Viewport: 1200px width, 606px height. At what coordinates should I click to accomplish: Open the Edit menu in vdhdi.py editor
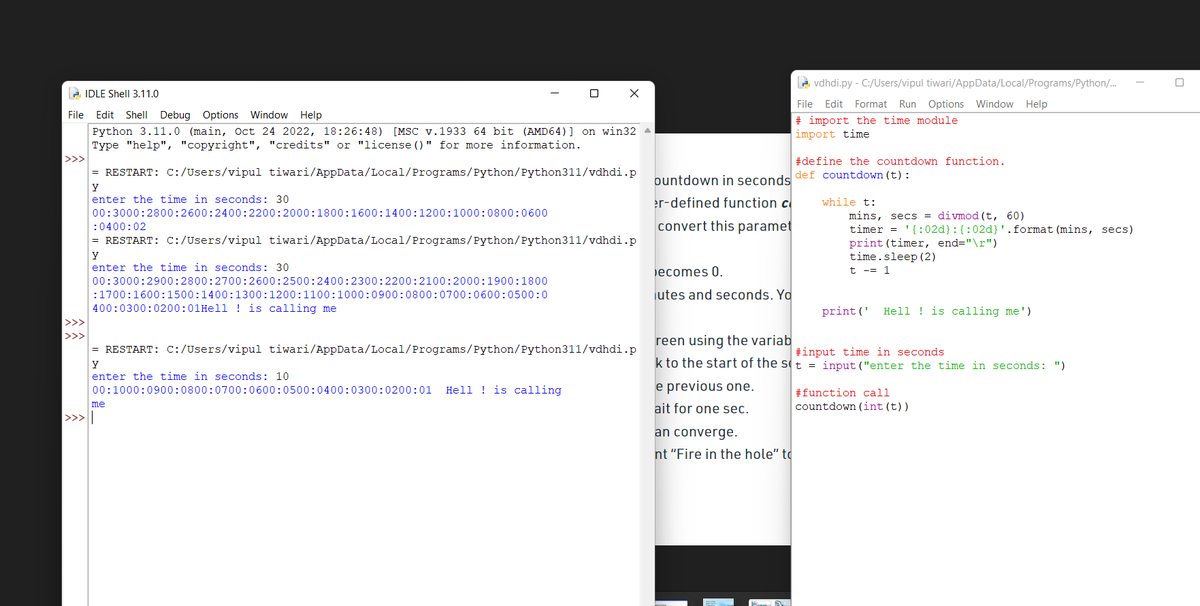click(x=833, y=104)
